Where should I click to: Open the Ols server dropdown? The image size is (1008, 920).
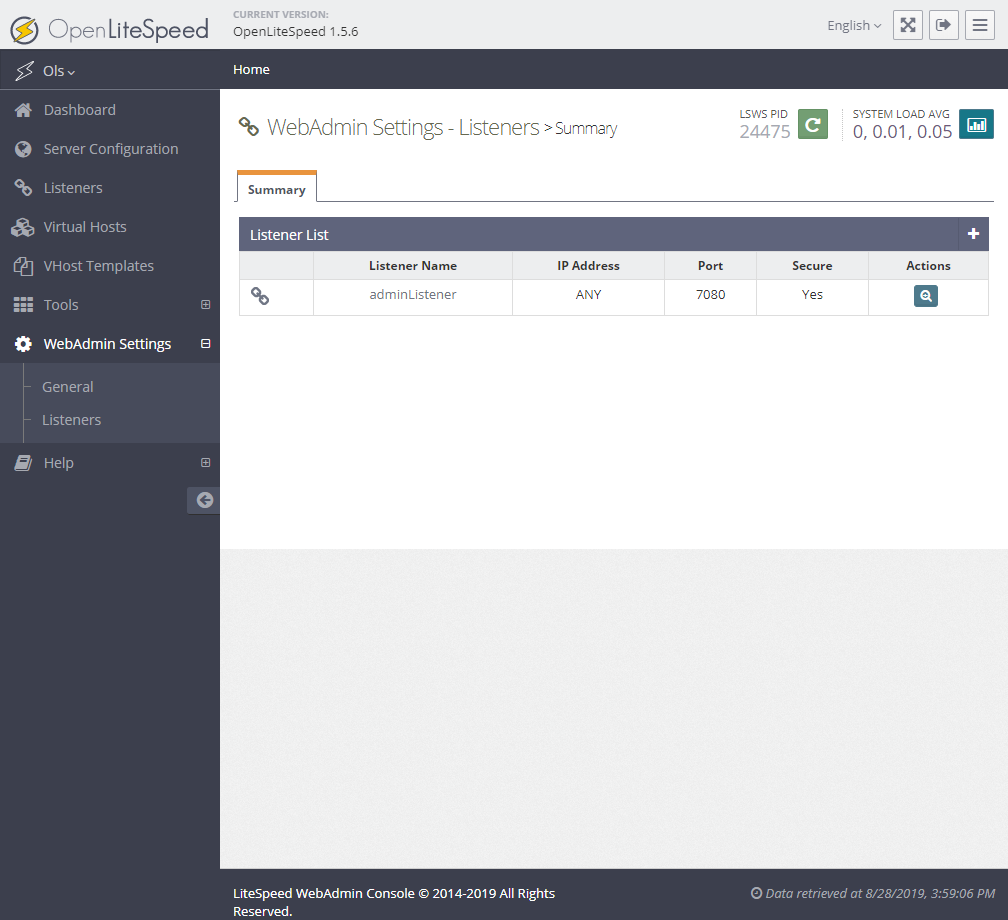pos(58,71)
